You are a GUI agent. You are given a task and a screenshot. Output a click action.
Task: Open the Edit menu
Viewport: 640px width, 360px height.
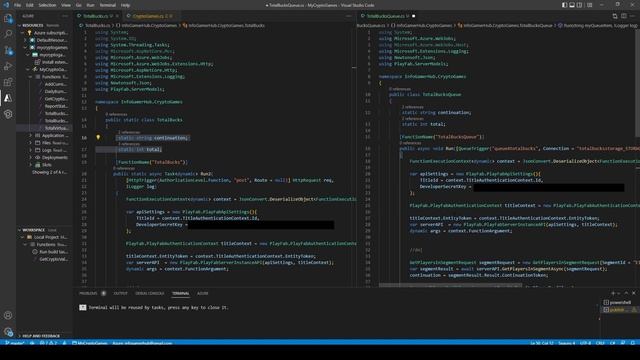30,5
